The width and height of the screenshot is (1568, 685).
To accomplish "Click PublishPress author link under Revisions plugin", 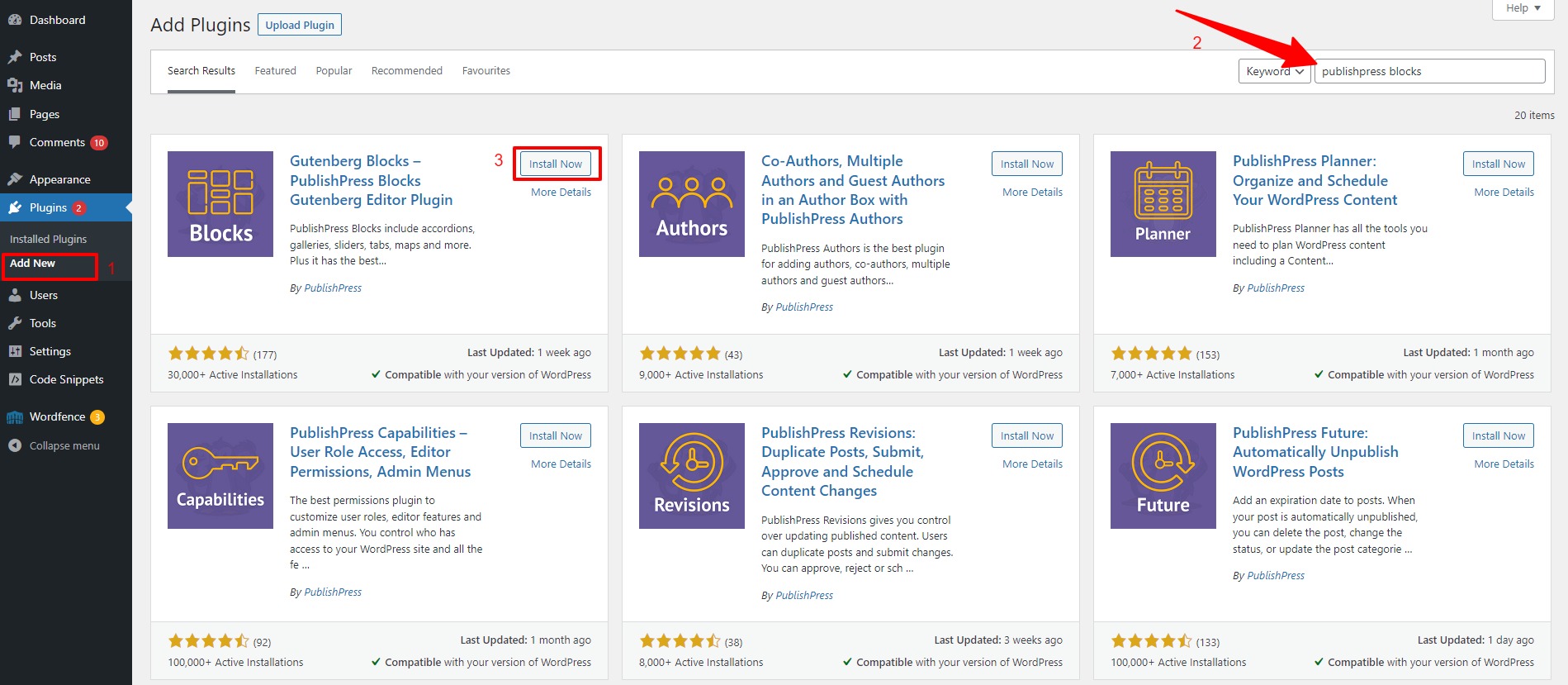I will [804, 596].
